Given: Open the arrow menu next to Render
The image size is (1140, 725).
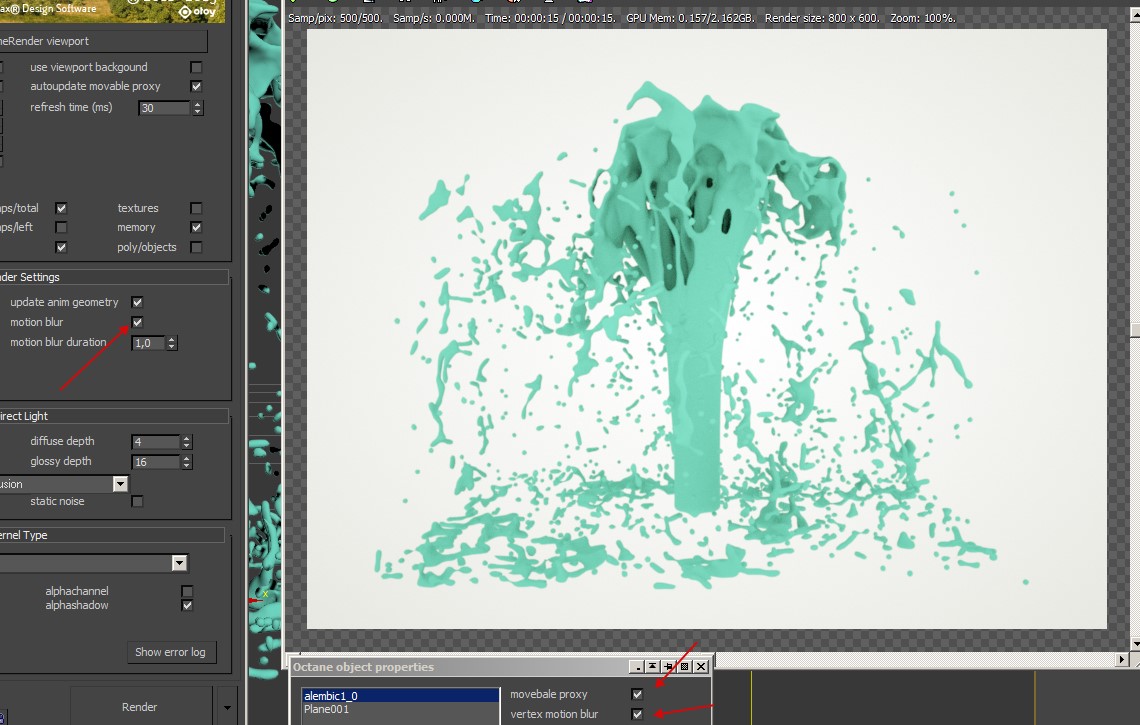Looking at the screenshot, I should point(227,707).
